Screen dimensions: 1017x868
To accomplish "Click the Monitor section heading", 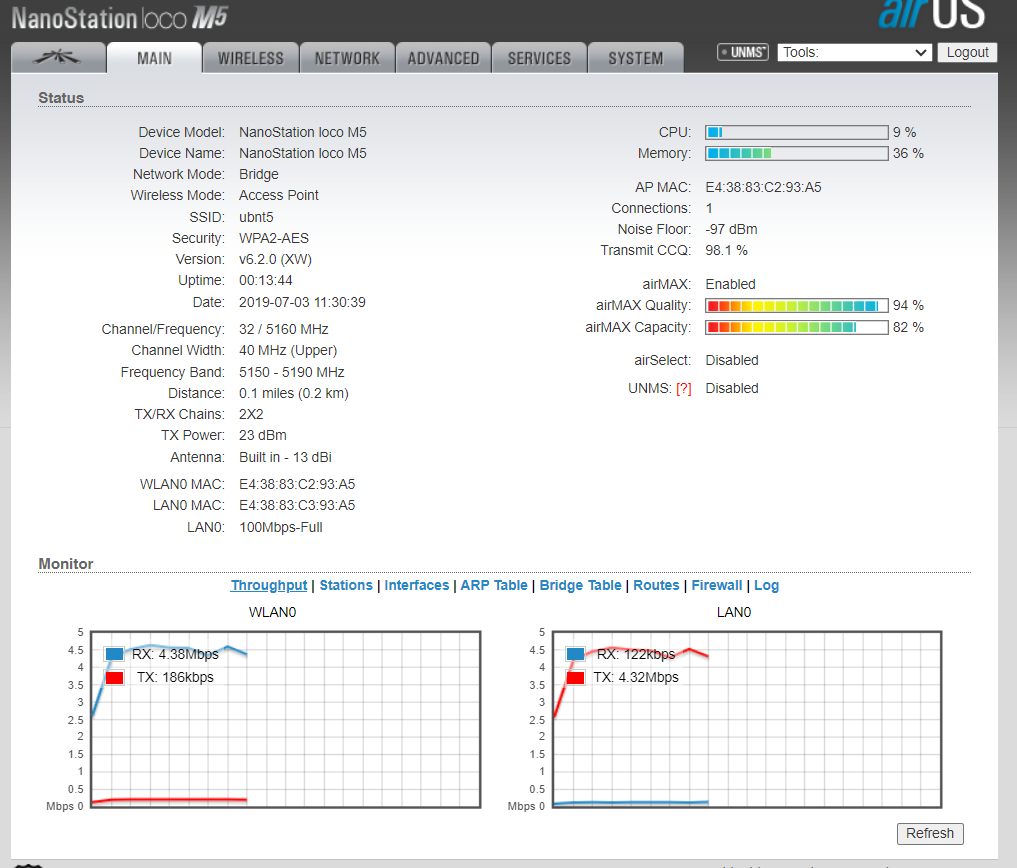I will click(x=66, y=564).
